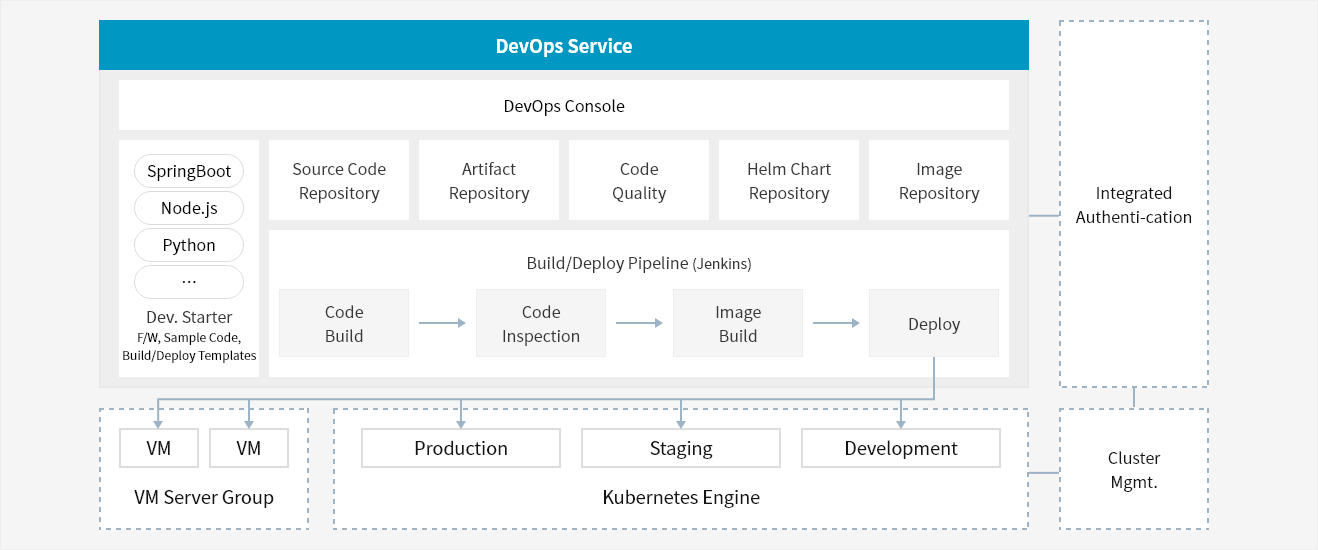The height and width of the screenshot is (550, 1318).
Task: Click the DevOps Service header banner
Action: pos(564,45)
